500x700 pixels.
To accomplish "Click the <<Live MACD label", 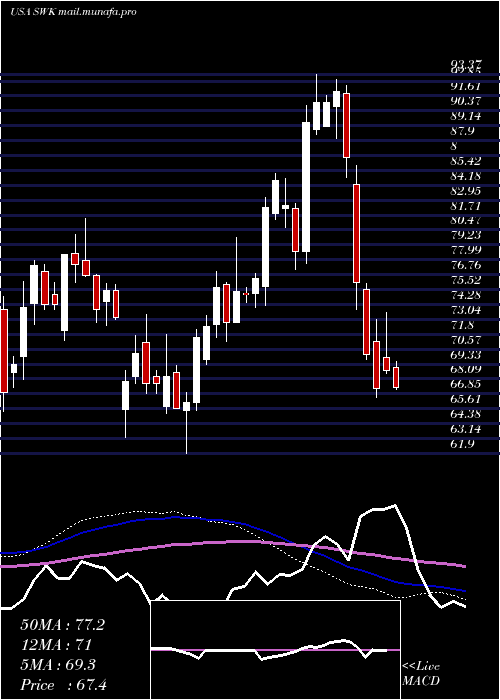I will (x=421, y=674).
